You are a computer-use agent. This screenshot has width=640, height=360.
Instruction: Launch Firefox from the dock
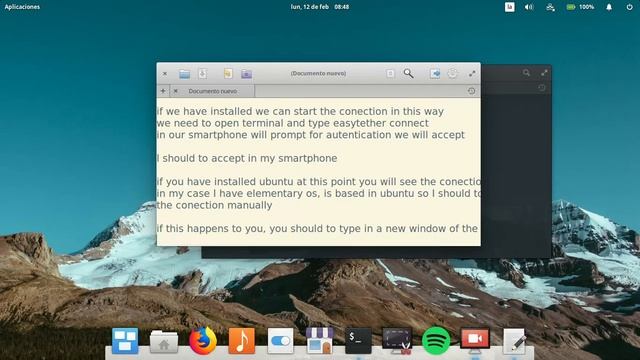tap(202, 341)
